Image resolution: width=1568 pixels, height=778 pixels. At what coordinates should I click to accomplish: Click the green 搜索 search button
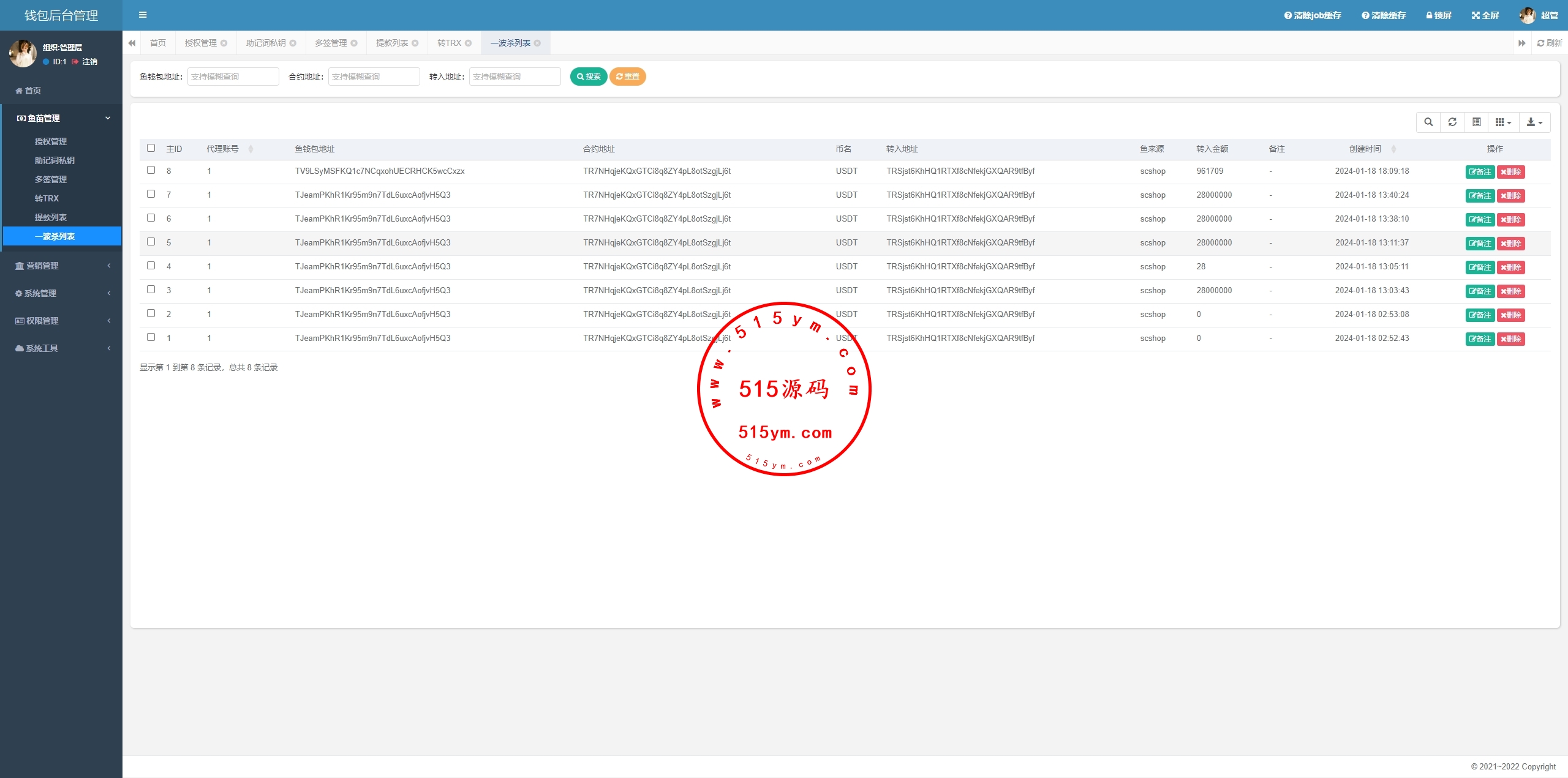pyautogui.click(x=589, y=77)
